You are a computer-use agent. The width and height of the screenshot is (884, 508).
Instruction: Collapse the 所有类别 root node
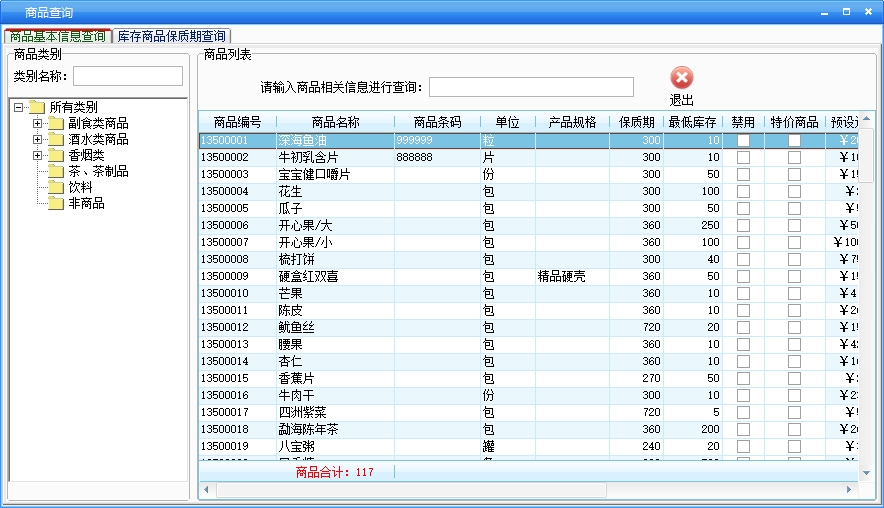pos(18,108)
